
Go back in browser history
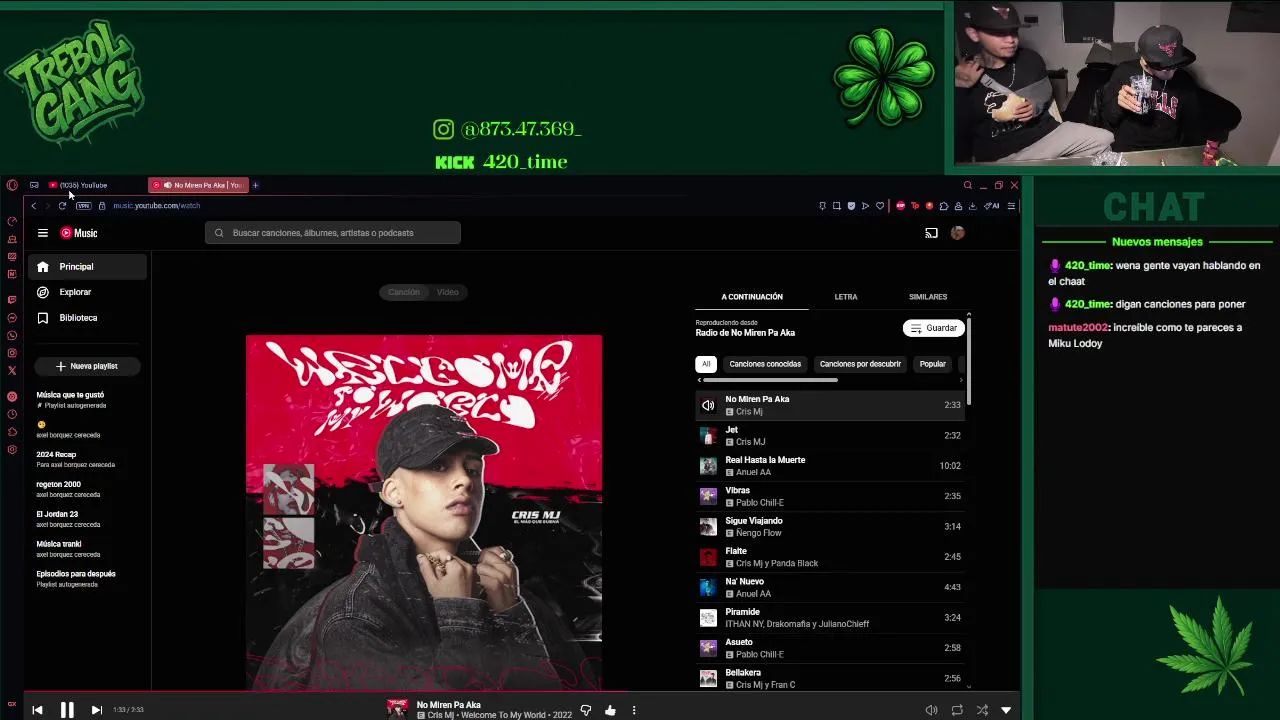click(x=33, y=206)
